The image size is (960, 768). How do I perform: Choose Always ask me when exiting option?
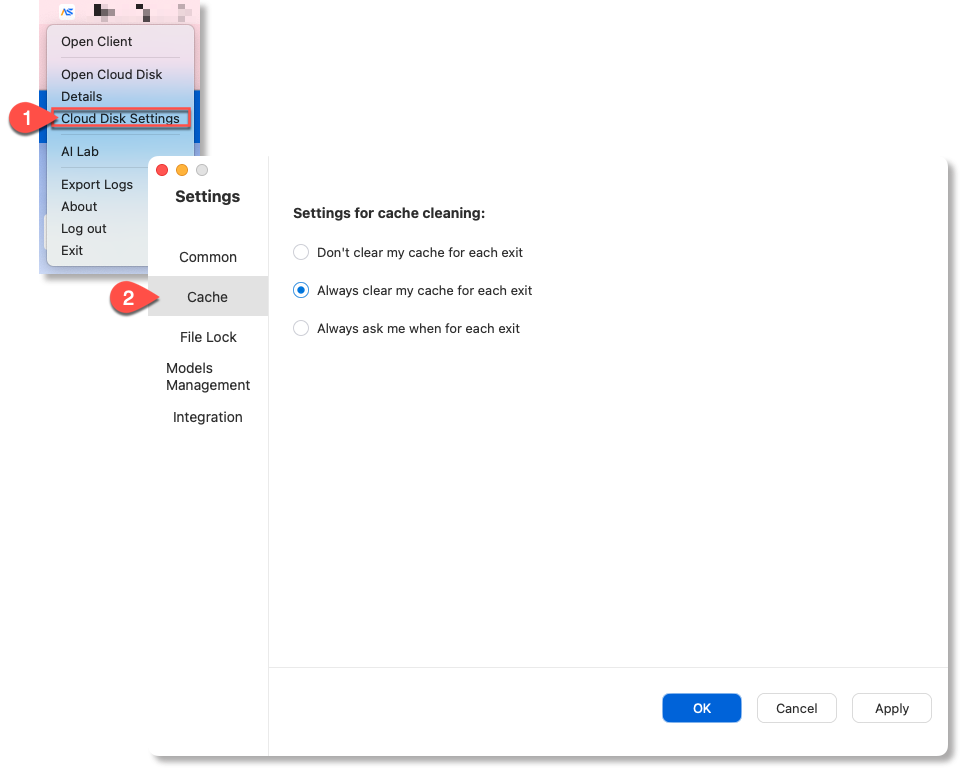click(x=301, y=328)
